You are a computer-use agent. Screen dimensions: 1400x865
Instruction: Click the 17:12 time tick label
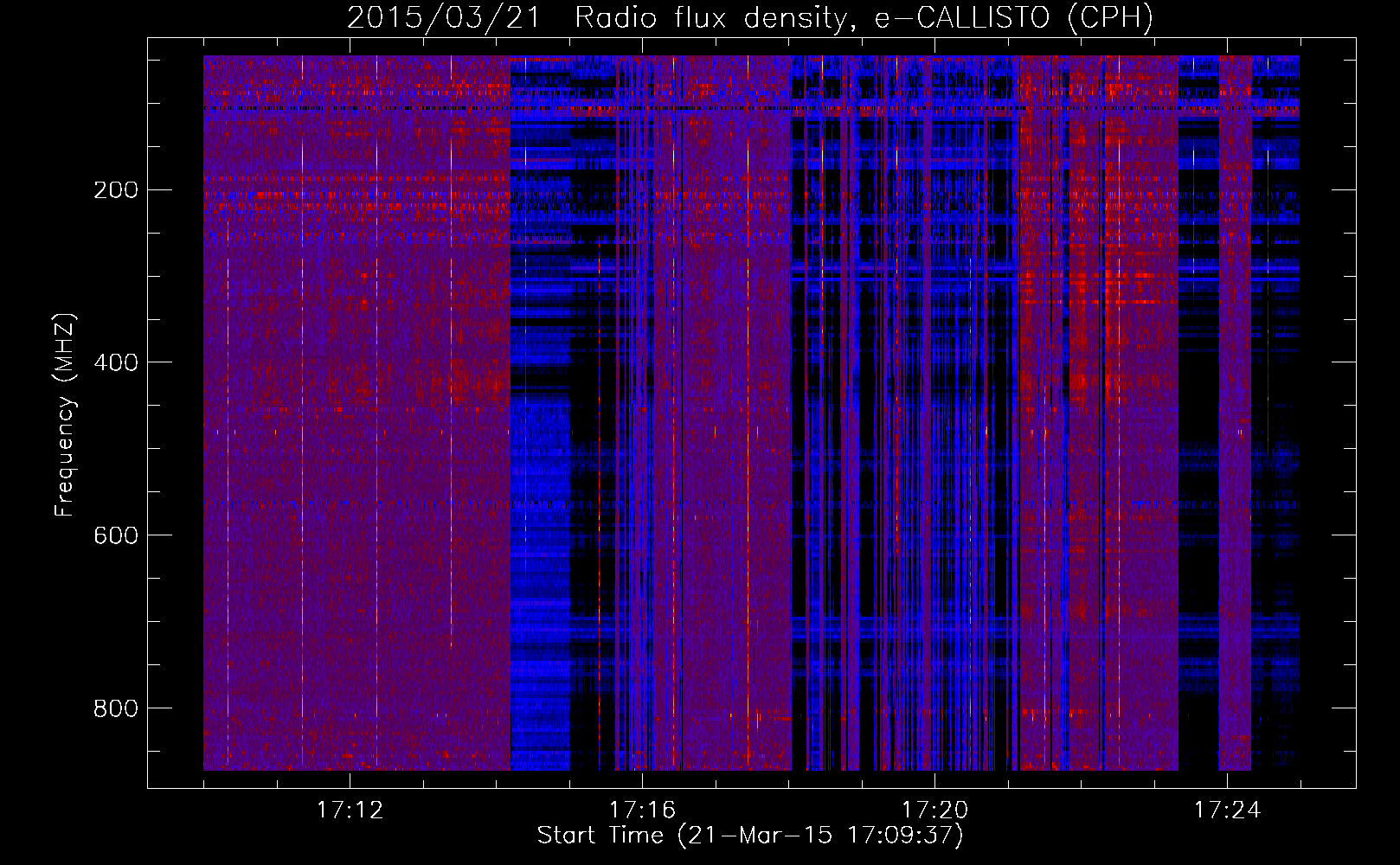pos(350,811)
